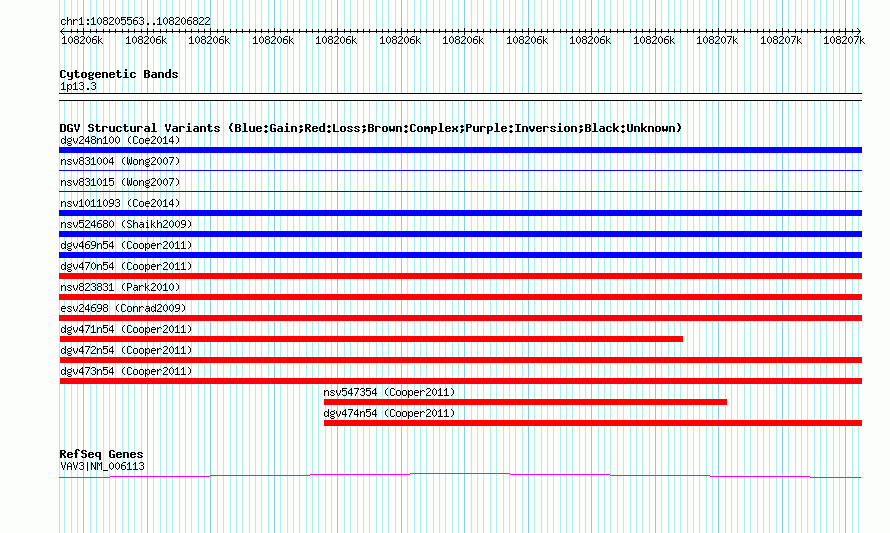Click the first 108207k ruler tick label
This screenshot has width=890, height=533.
[717, 40]
